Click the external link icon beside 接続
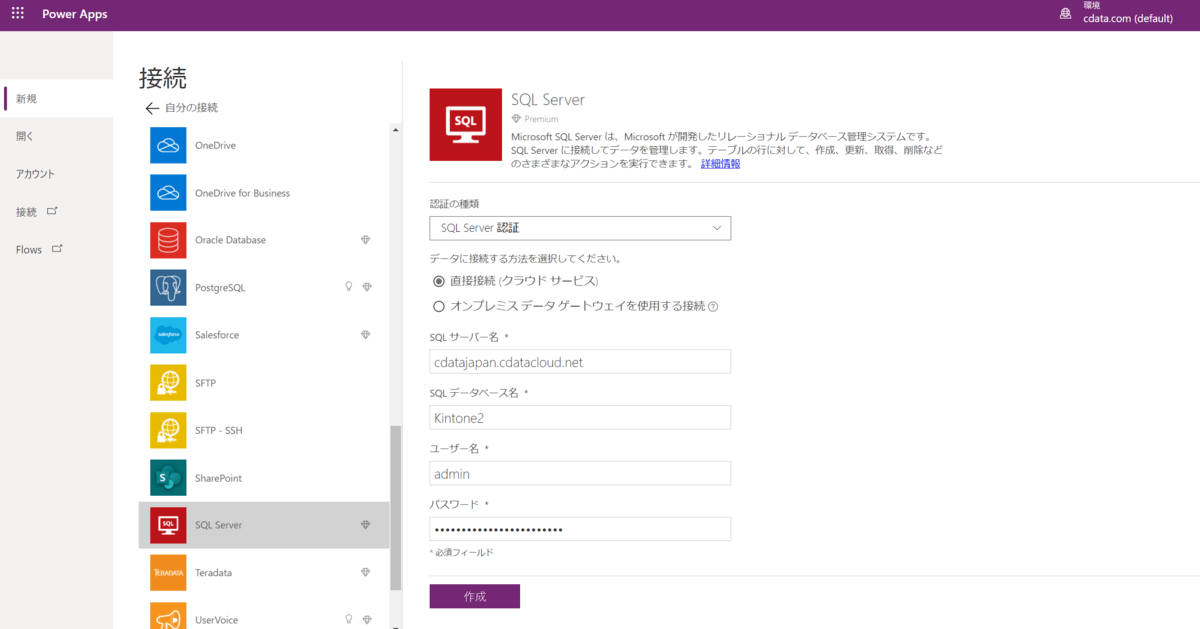 (x=52, y=211)
